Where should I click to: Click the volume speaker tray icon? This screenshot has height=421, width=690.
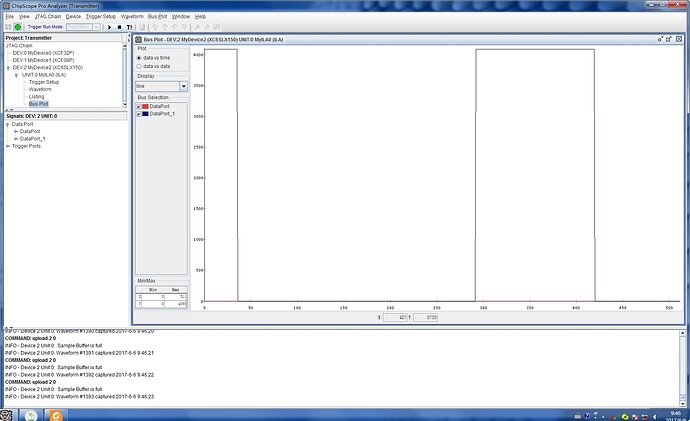(654, 417)
